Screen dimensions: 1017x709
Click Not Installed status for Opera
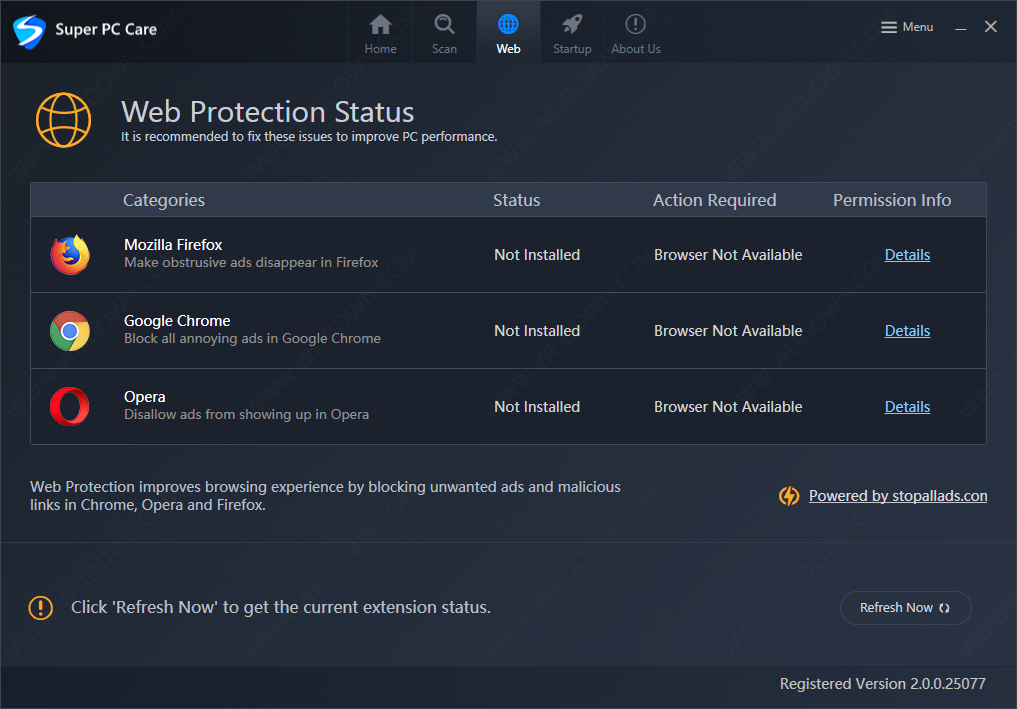click(537, 407)
